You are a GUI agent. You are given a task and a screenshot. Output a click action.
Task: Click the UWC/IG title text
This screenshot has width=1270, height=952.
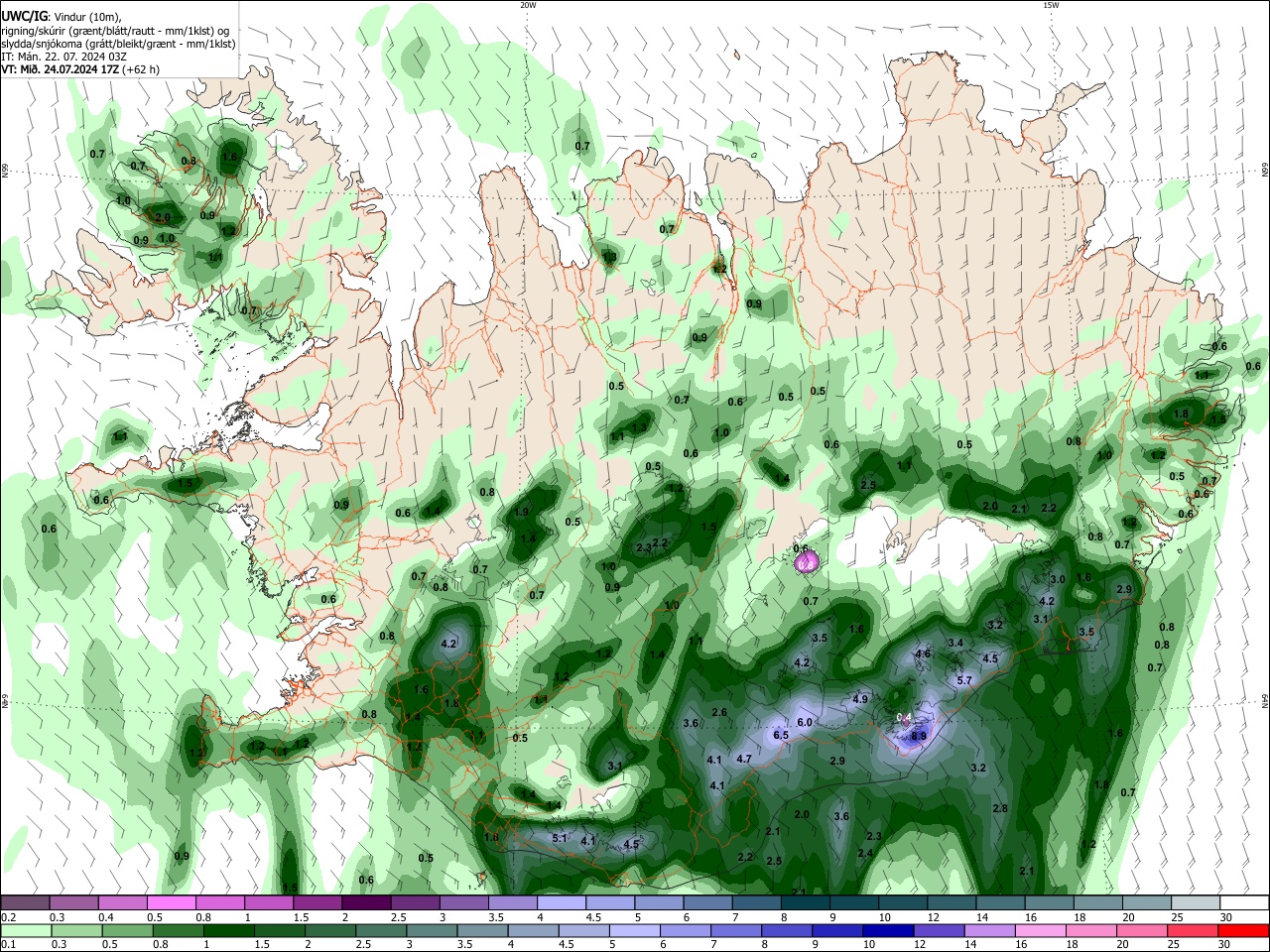(24, 17)
